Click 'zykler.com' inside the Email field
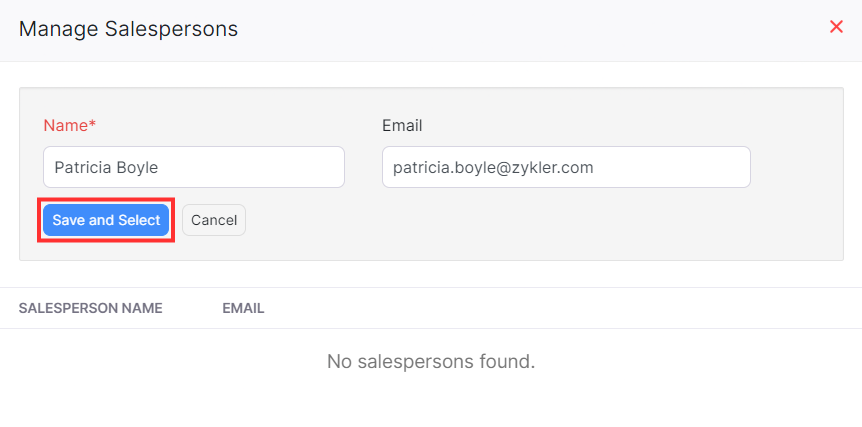862x427 pixels. click(557, 167)
